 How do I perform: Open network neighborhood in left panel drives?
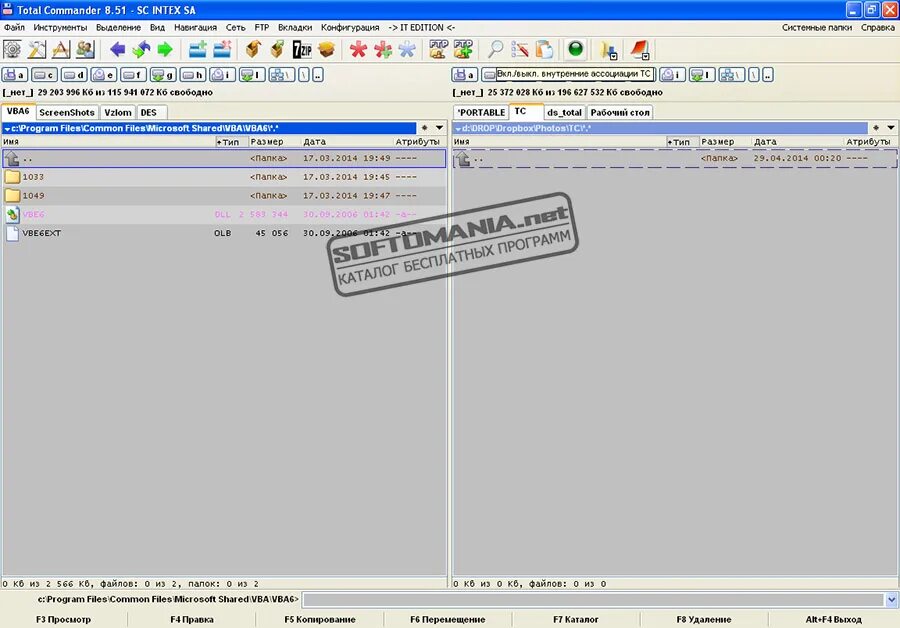[x=282, y=75]
